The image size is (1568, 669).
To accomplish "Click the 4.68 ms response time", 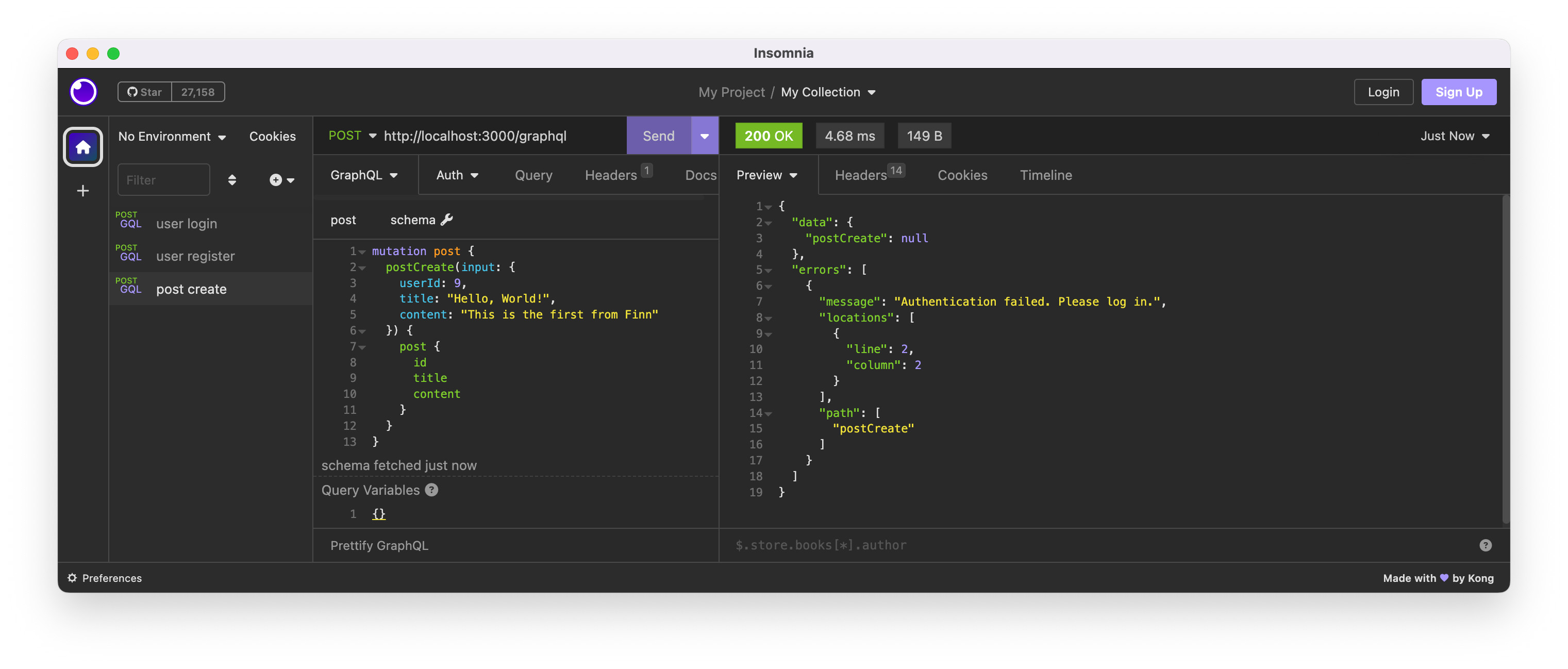I will (849, 136).
